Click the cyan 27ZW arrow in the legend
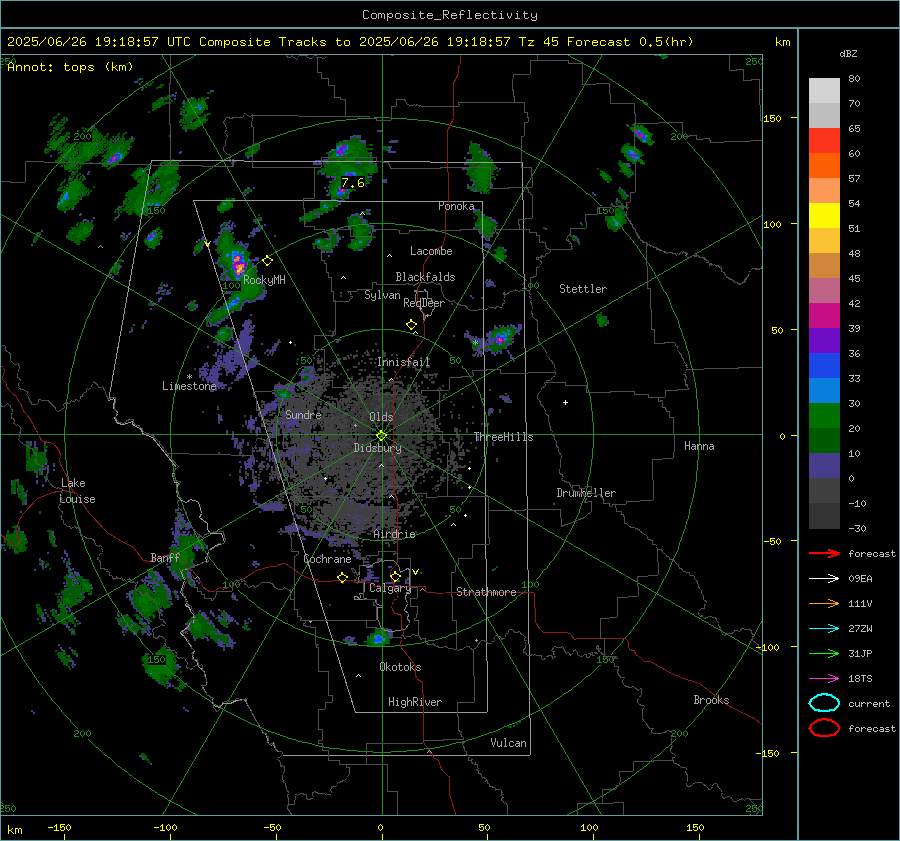900x841 pixels. click(x=824, y=629)
